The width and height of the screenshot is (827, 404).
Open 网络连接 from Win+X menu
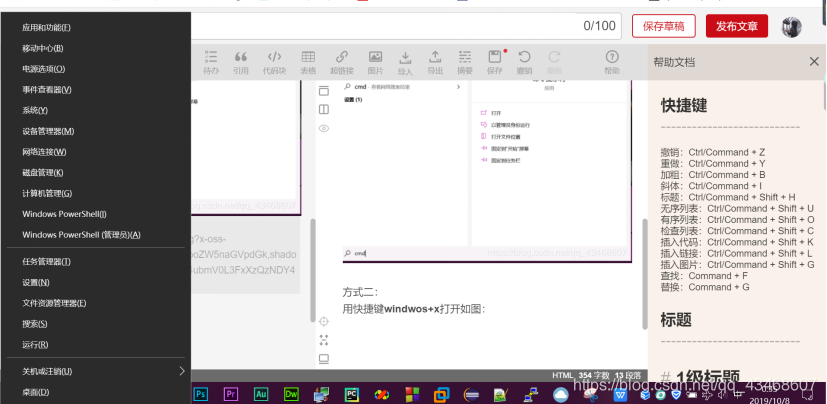pos(96,152)
